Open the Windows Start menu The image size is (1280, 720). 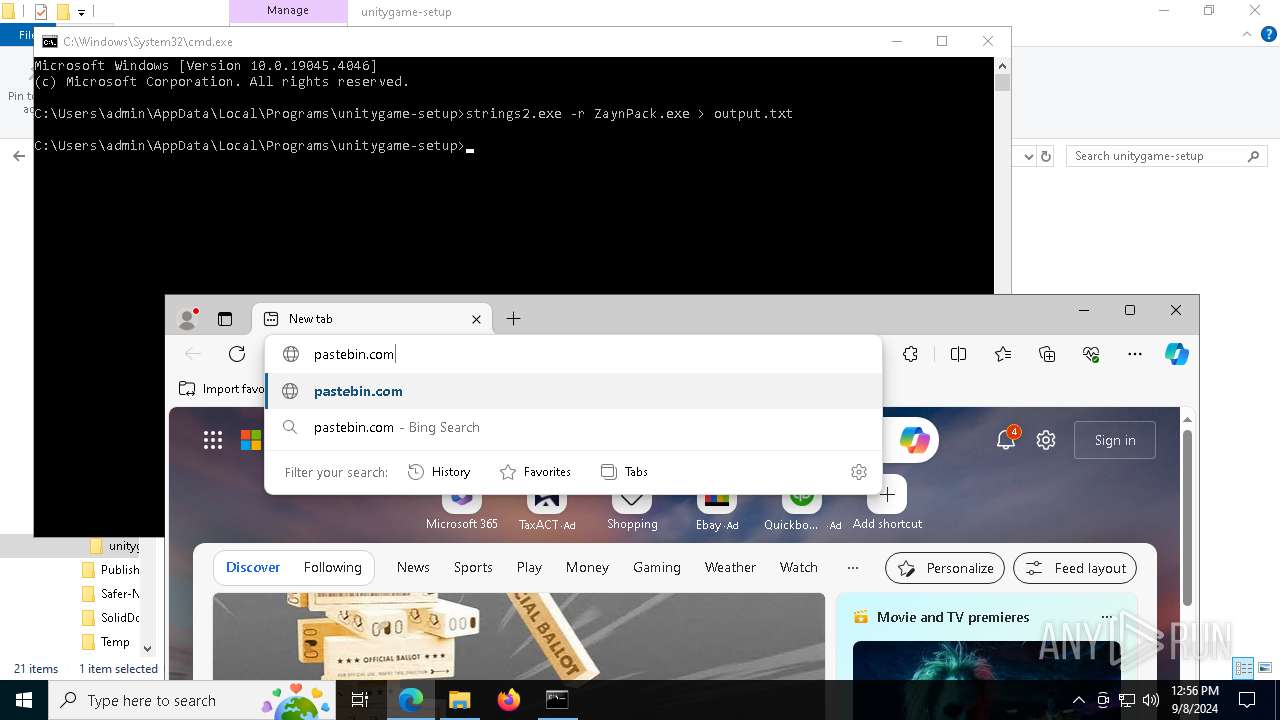click(23, 700)
